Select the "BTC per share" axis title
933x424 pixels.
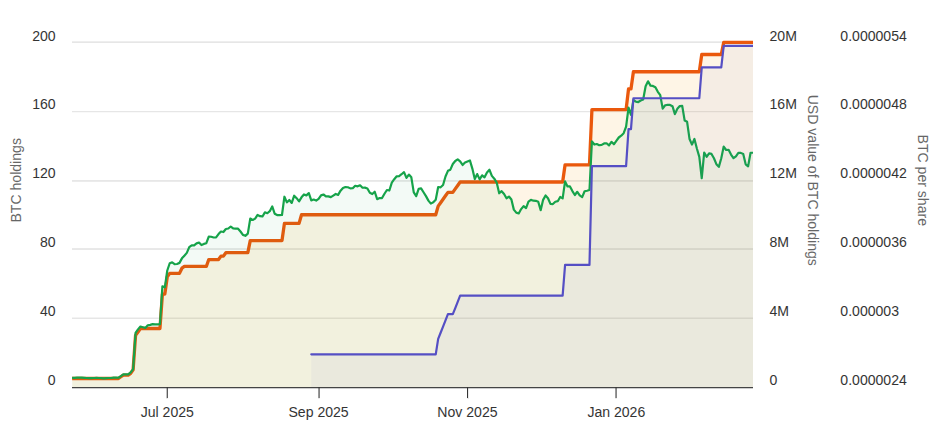pyautogui.click(x=921, y=181)
